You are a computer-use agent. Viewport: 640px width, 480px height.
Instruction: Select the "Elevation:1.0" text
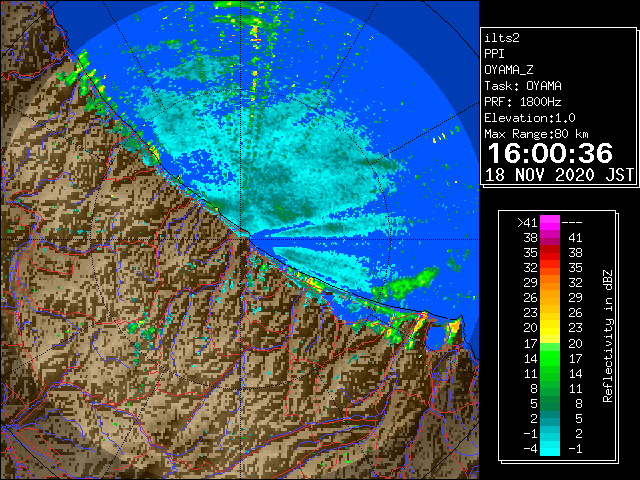click(530, 118)
